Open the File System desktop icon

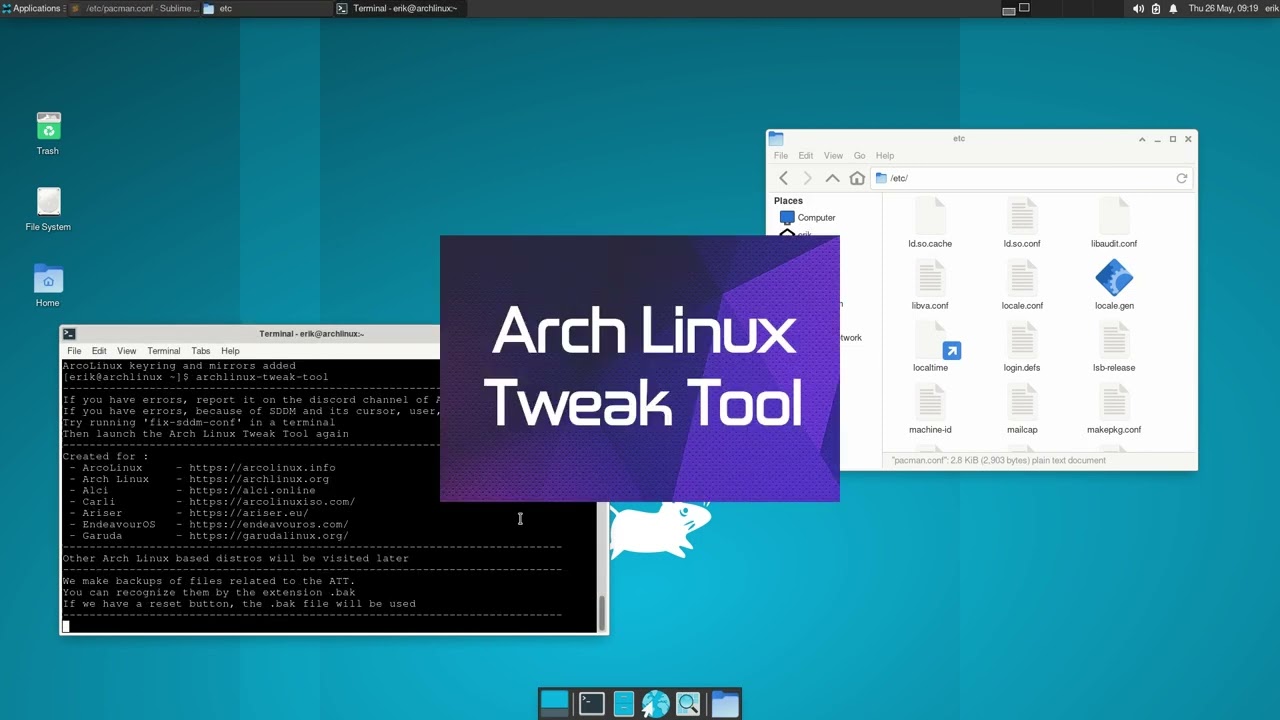tap(48, 210)
